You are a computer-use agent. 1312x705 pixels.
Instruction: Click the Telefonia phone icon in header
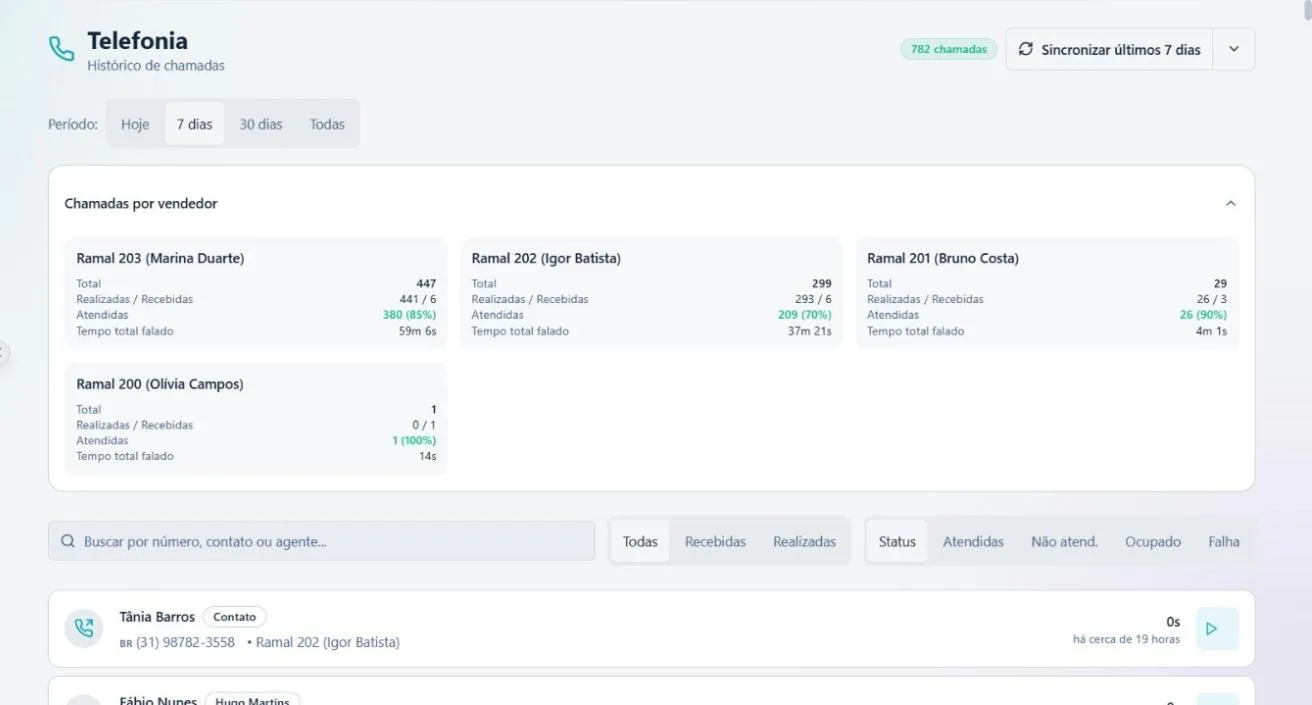coord(62,49)
